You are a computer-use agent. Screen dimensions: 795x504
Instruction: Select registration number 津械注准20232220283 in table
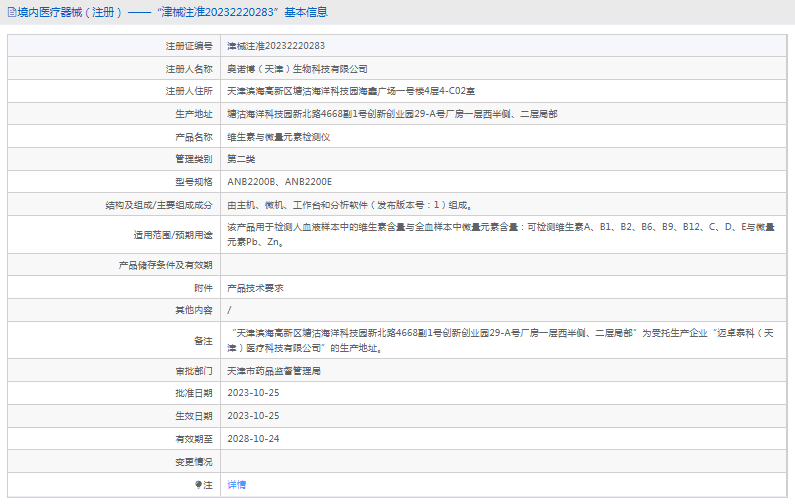click(x=276, y=46)
